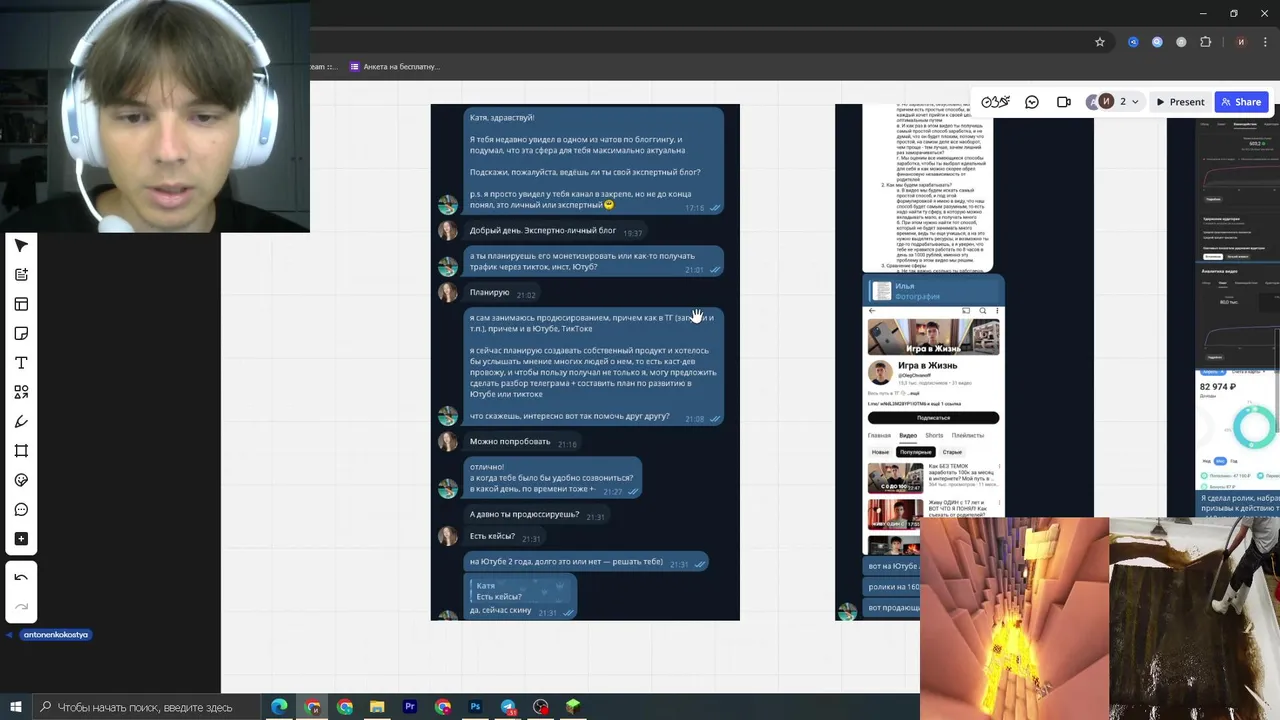Select the sticky note tool
This screenshot has height=720, width=1280.
[21, 333]
